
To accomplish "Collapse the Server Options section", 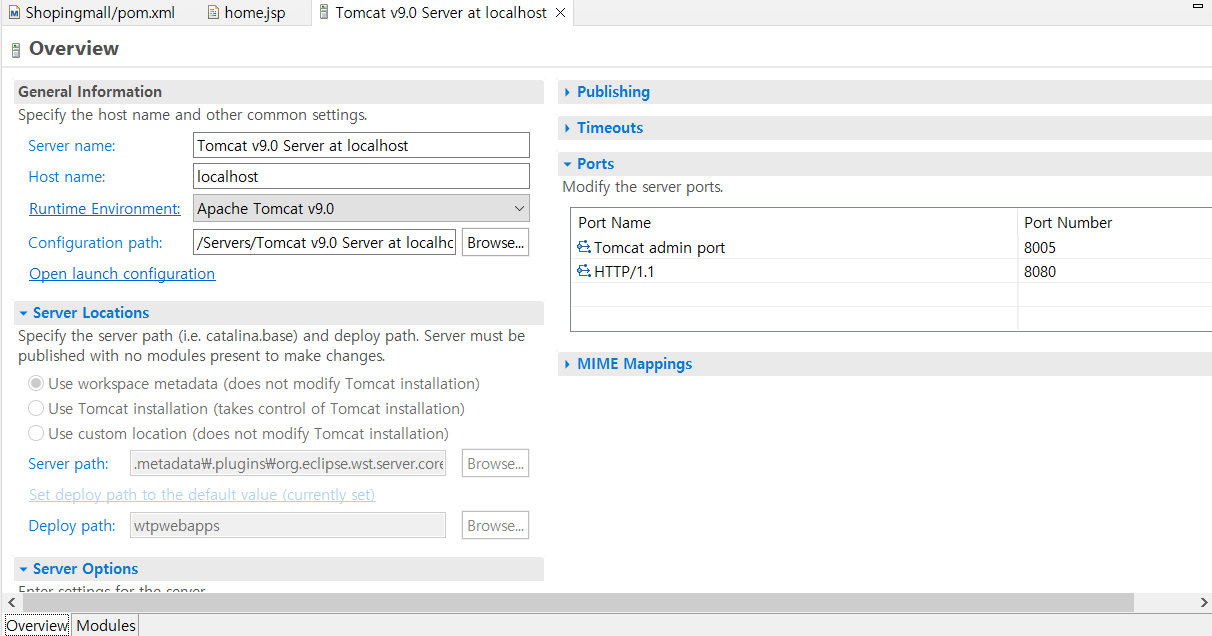I will coord(23,569).
